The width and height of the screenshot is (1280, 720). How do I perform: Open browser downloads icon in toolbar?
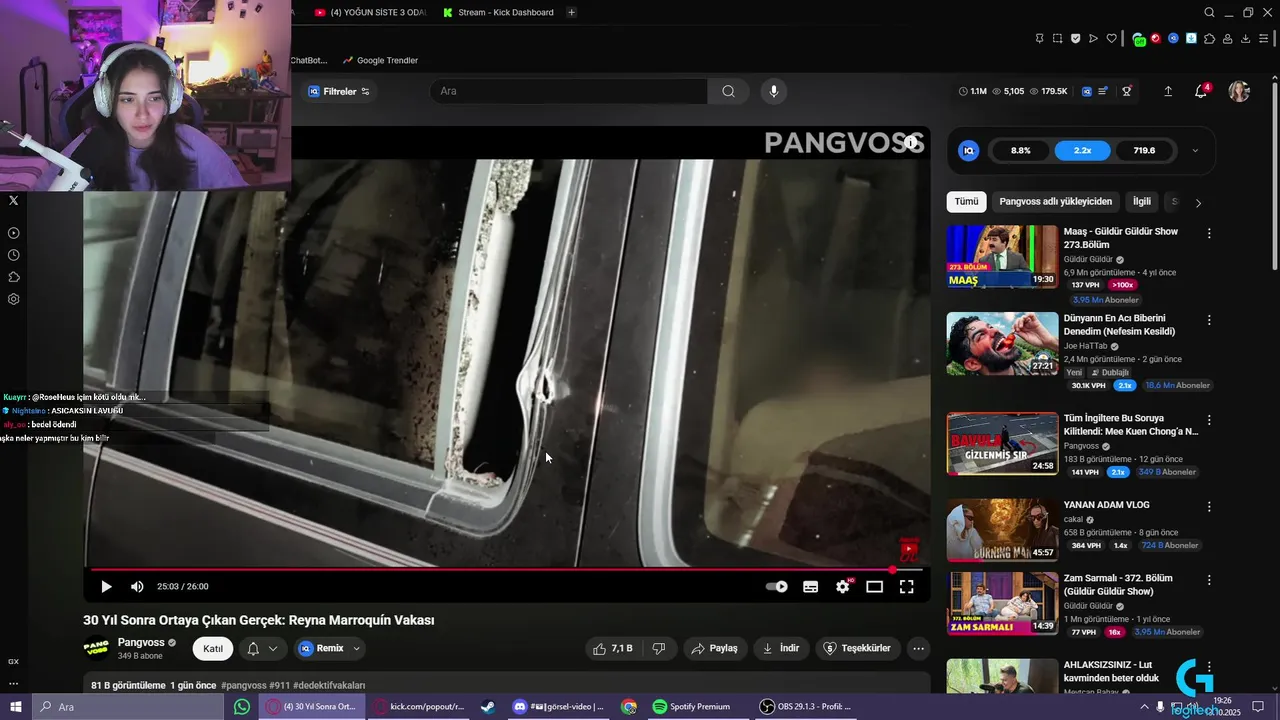[1245, 39]
